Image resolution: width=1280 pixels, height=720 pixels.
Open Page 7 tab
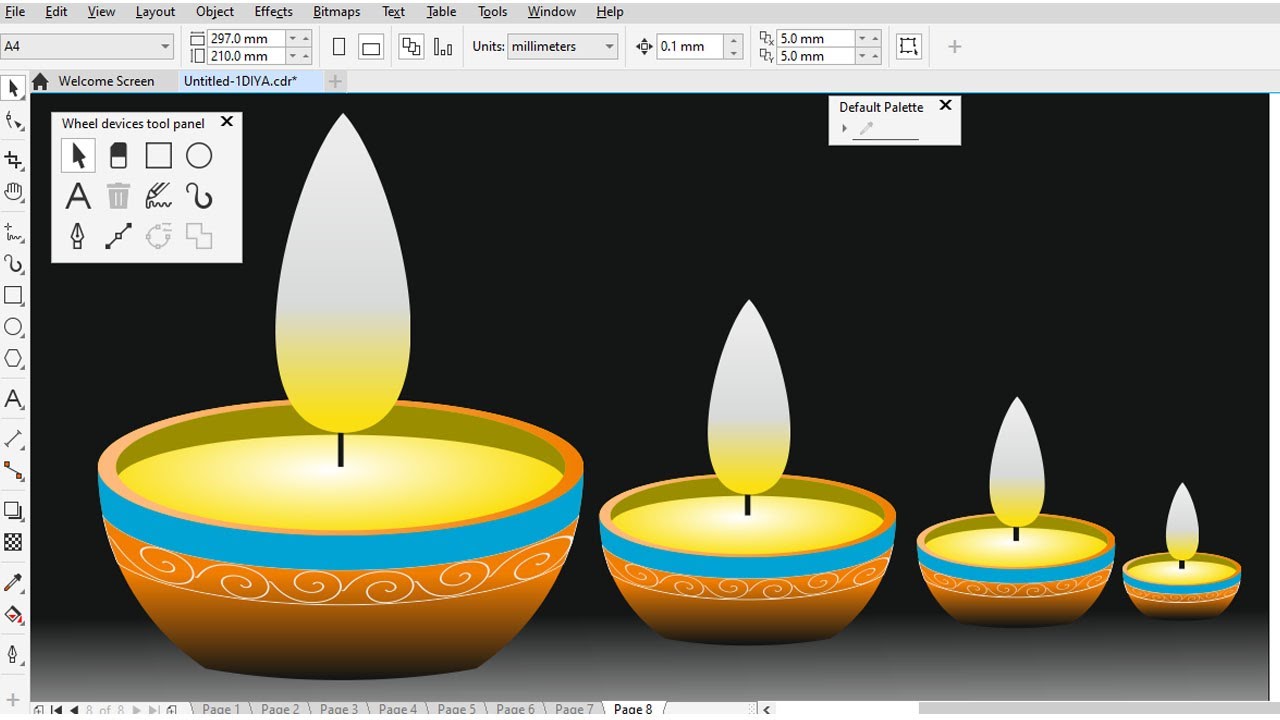coord(574,709)
